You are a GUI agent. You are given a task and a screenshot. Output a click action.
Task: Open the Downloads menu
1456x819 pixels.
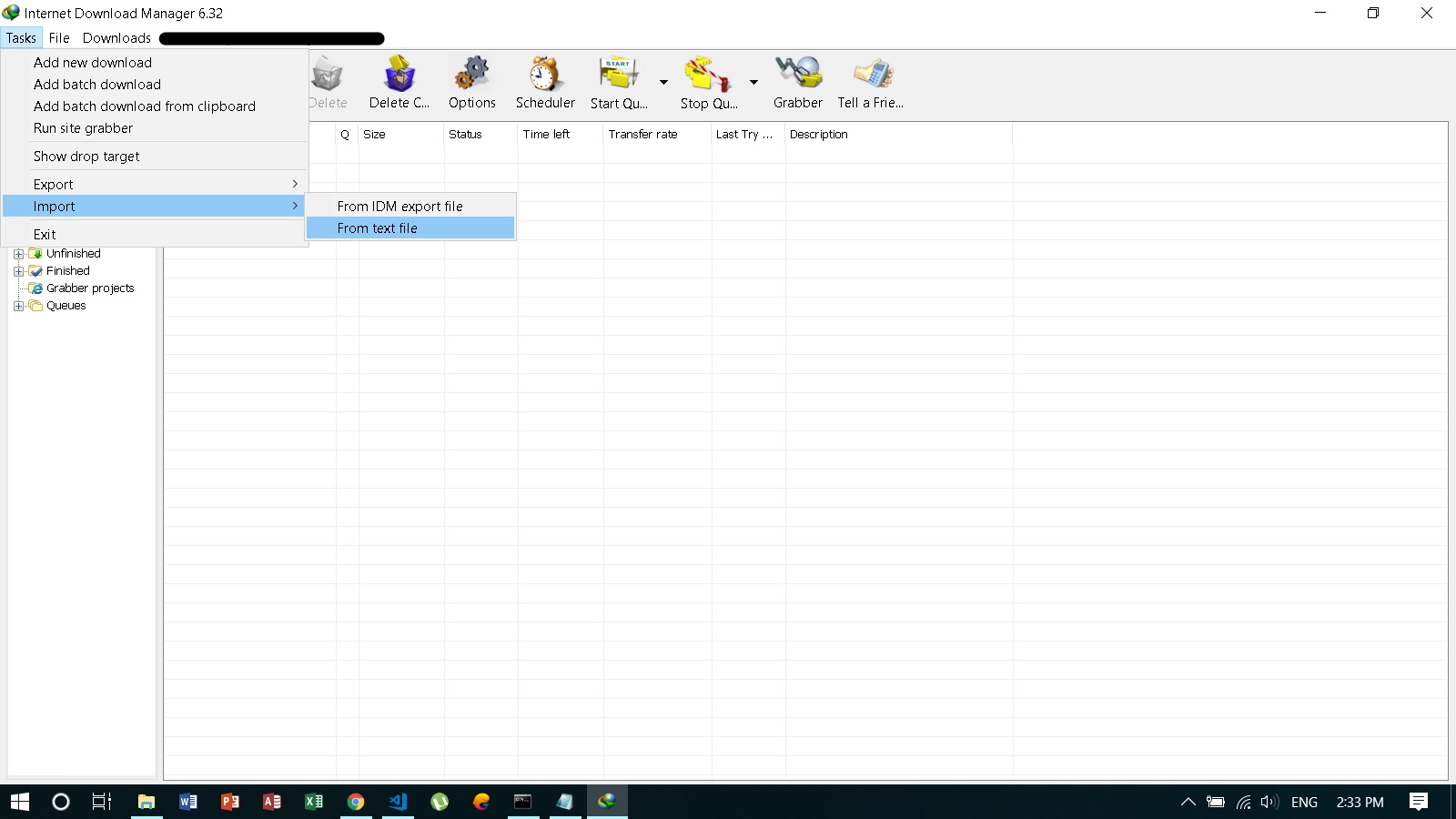pos(116,37)
